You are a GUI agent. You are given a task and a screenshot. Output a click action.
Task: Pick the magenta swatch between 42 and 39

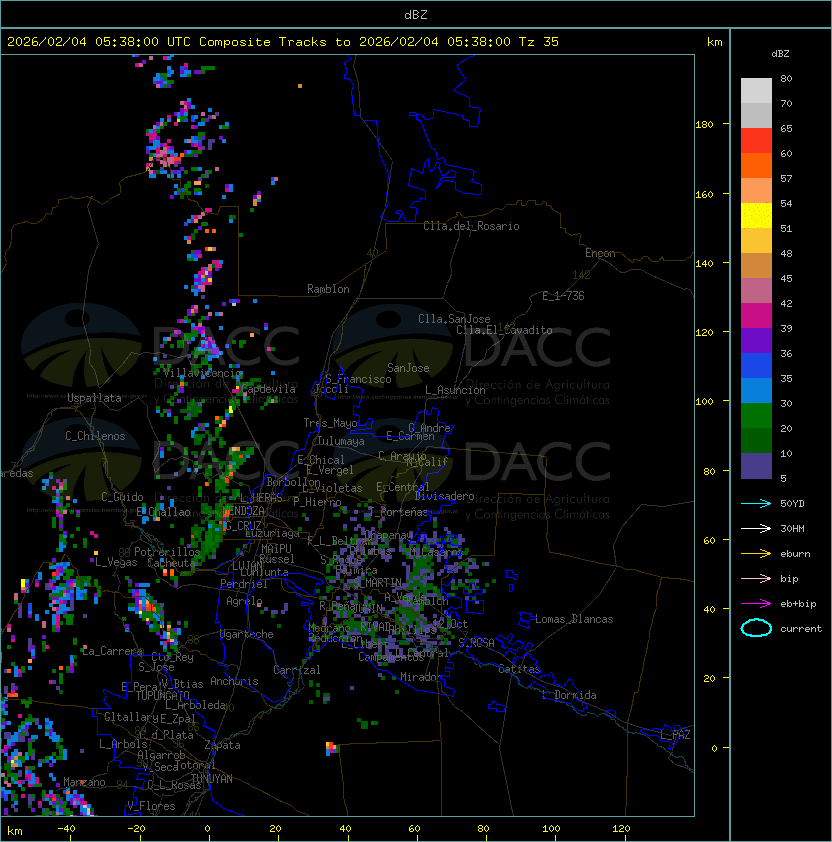(x=756, y=315)
